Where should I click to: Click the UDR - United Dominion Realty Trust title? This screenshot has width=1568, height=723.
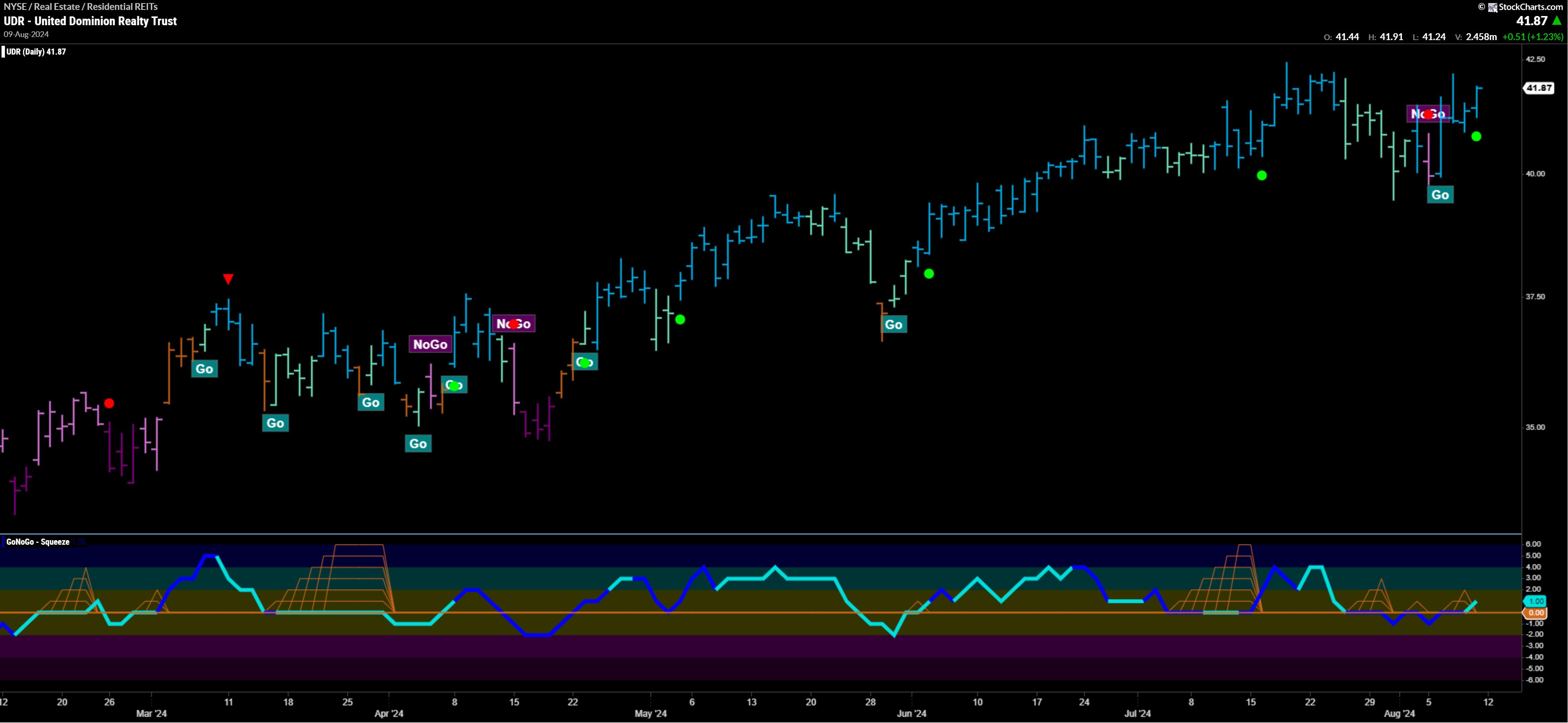coord(90,21)
